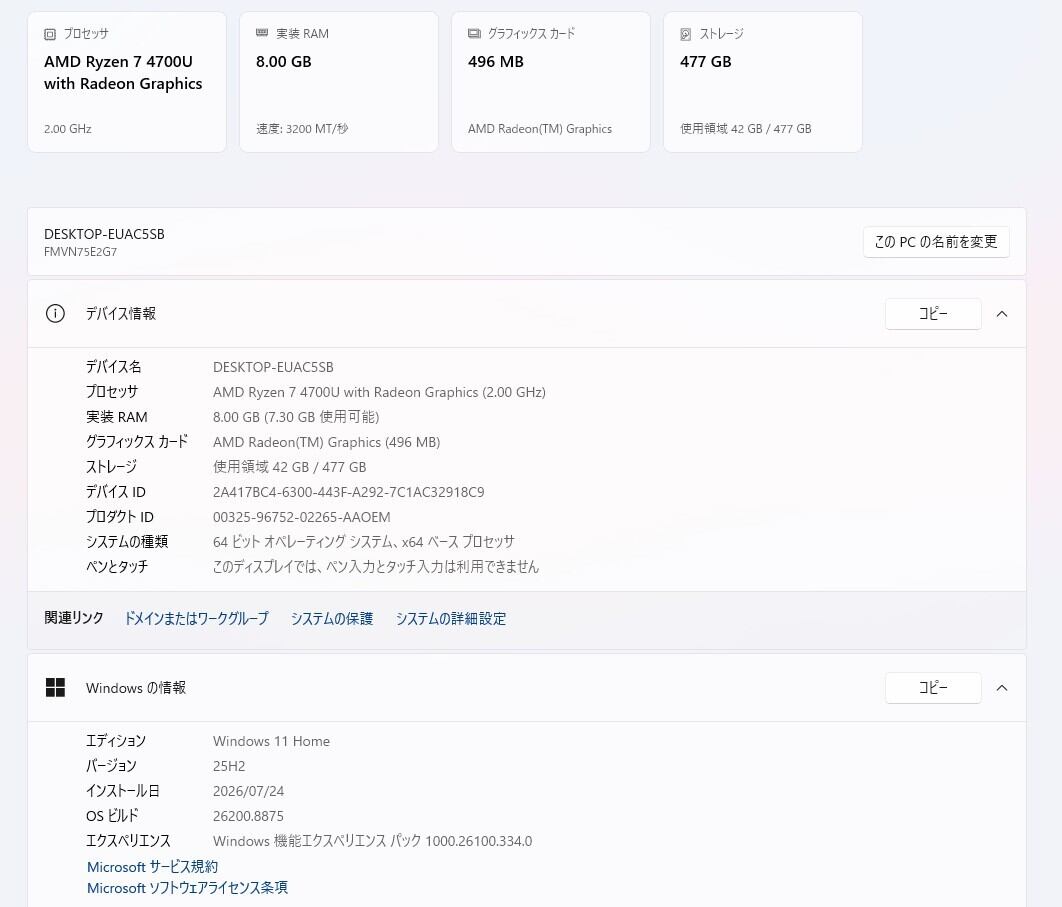Click the graphics card icon
Image resolution: width=1062 pixels, height=907 pixels.
(474, 33)
